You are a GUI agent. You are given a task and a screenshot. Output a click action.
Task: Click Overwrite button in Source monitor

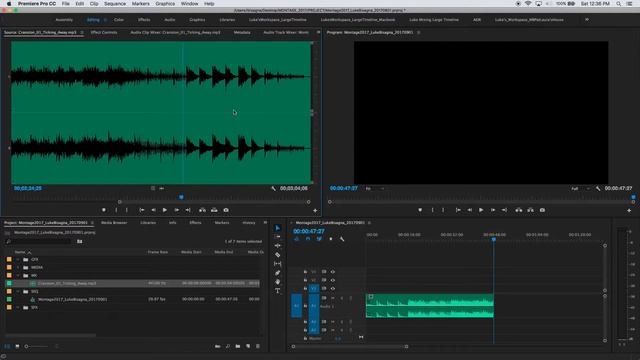coord(214,210)
